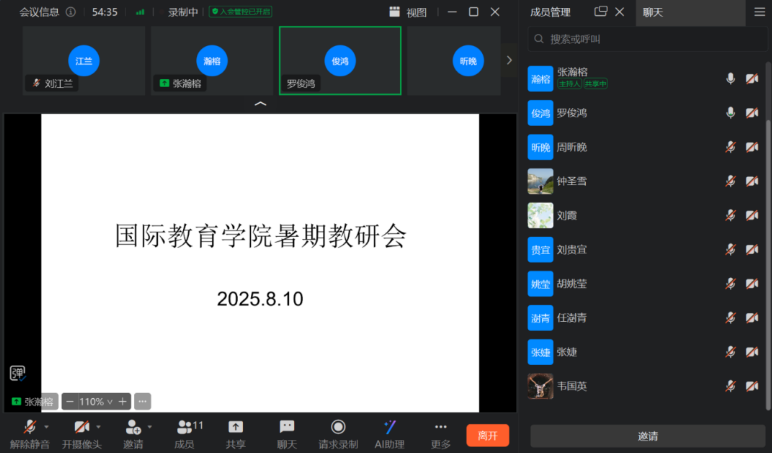
Task: Toggle 张瀚榕's microphone in member list
Action: point(731,78)
